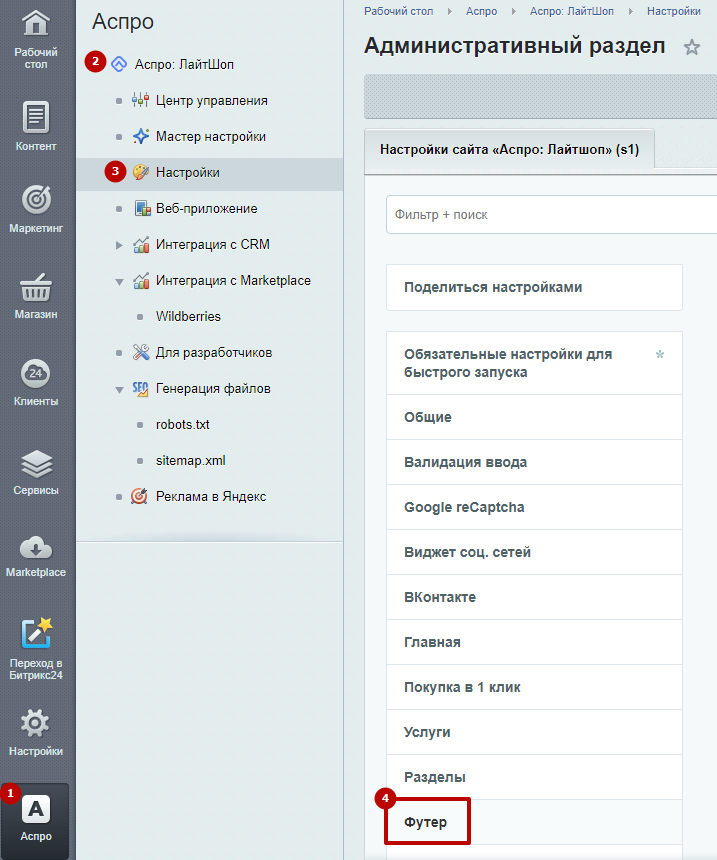This screenshot has width=717, height=860.
Task: Select the Настройки сайта «Аспро: Лайтшоп» (s1) tab
Action: [510, 149]
